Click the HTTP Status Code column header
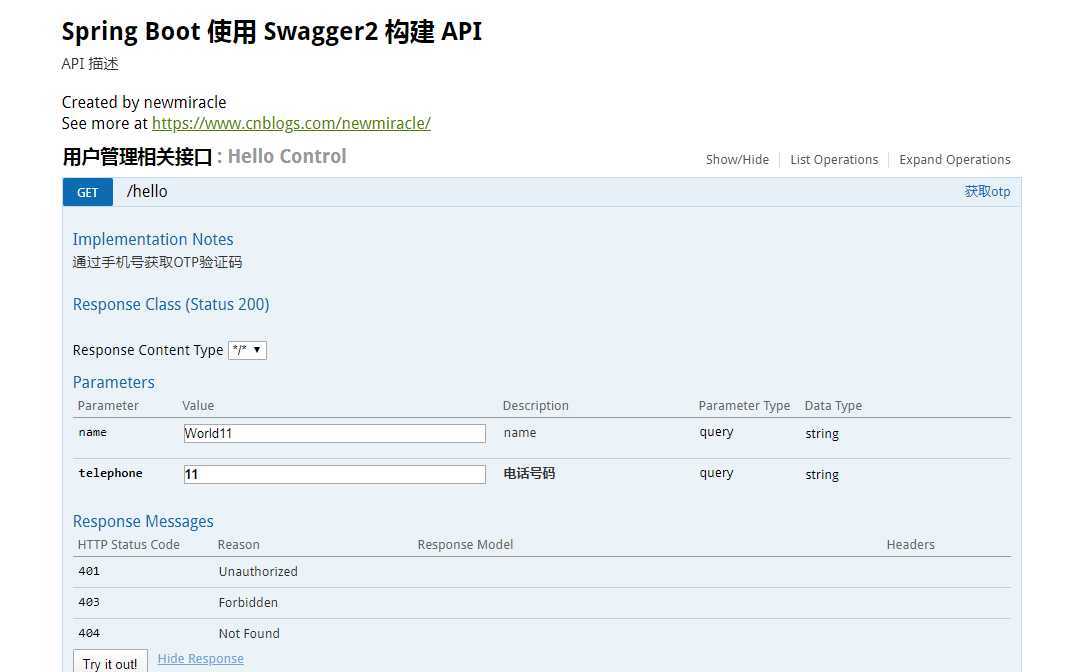 [x=128, y=544]
